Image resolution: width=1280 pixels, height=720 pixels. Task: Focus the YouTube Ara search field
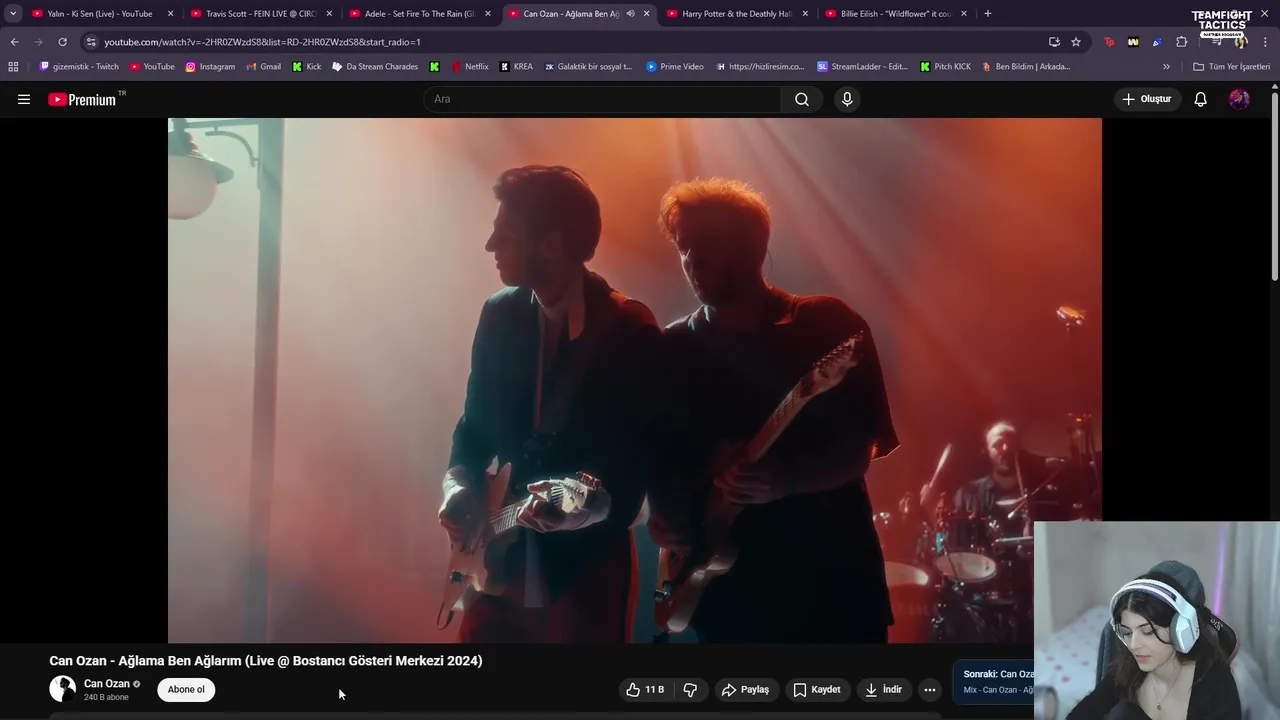pyautogui.click(x=602, y=99)
